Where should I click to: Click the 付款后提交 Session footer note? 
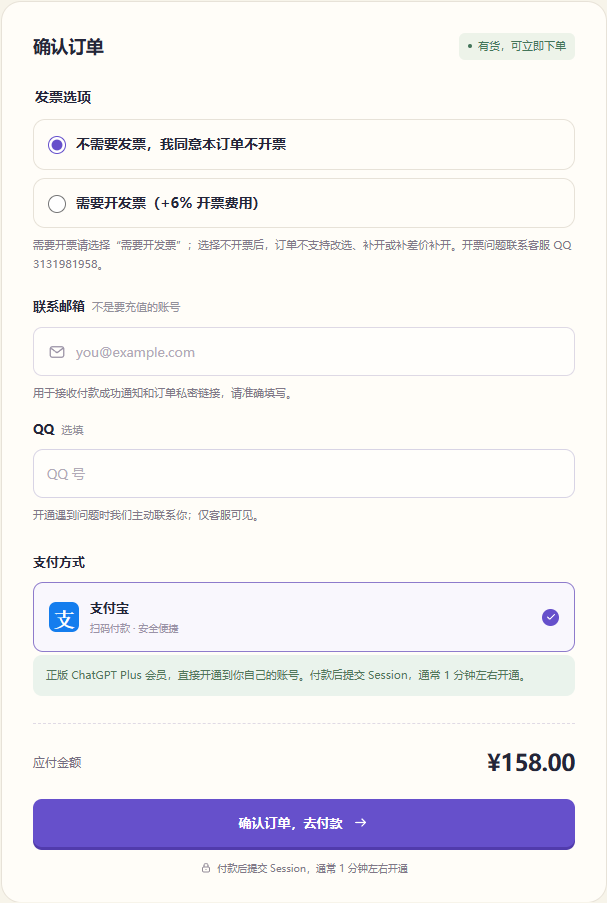tap(312, 868)
